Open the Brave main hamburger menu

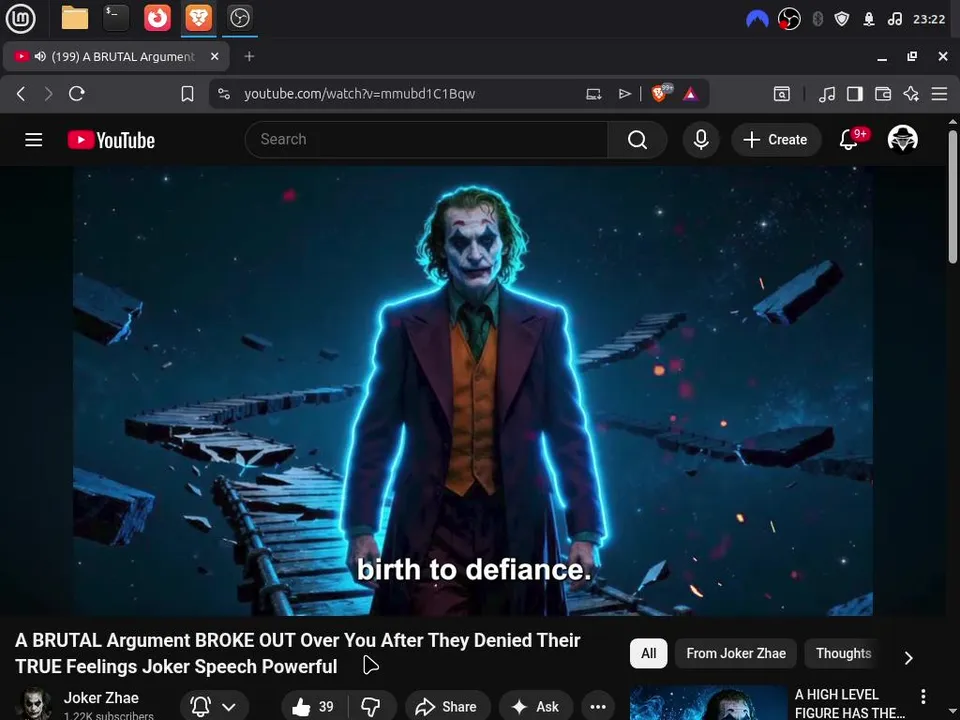[939, 94]
